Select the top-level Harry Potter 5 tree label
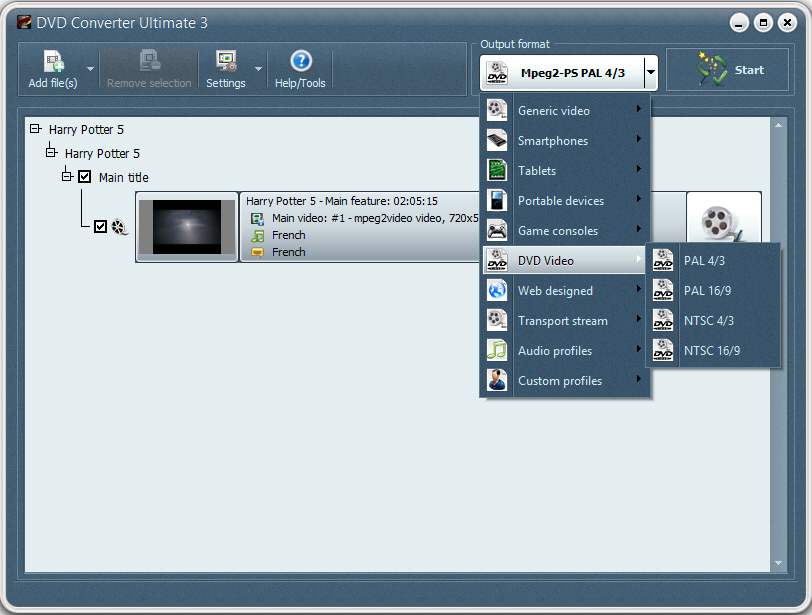This screenshot has width=812, height=615. click(x=86, y=129)
